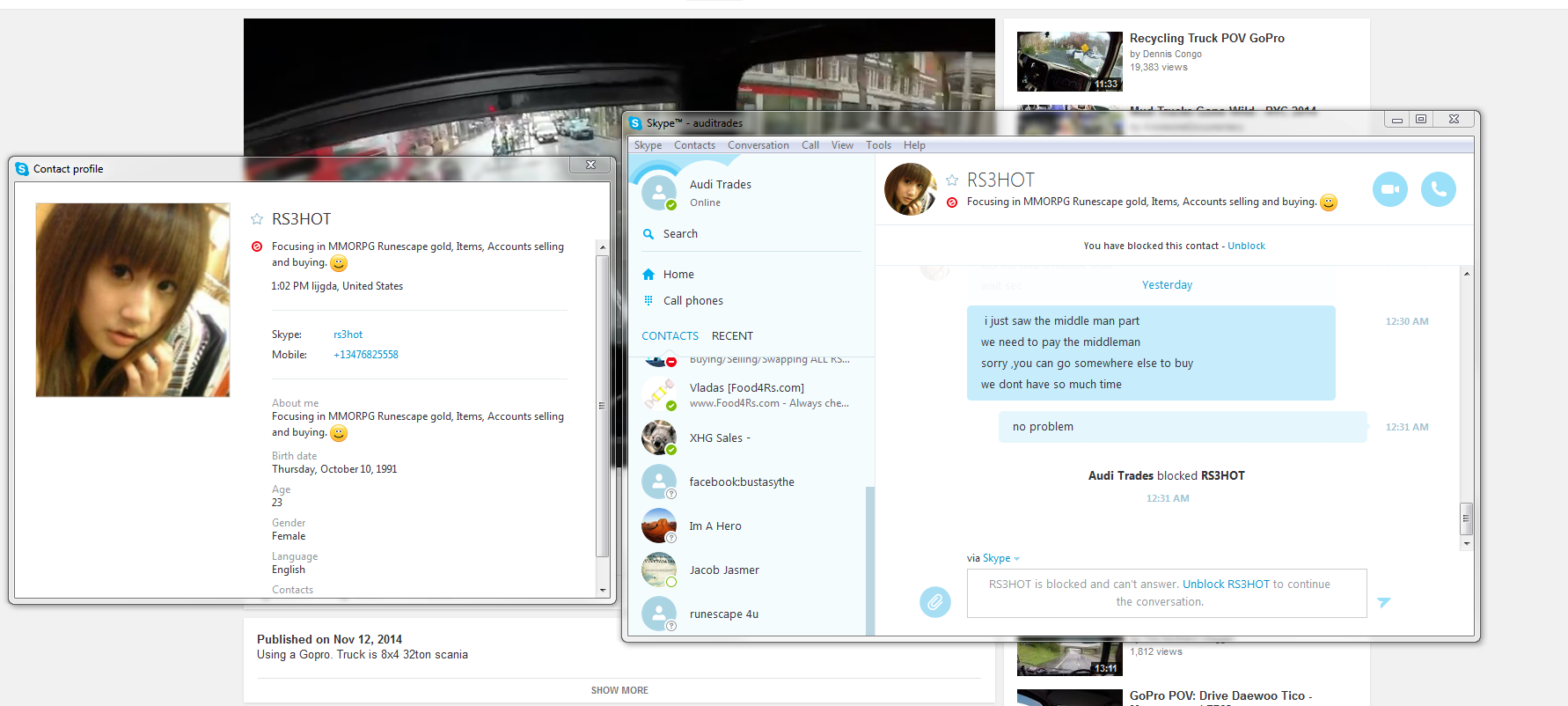Screen dimensions: 1568x706
Task: Click the chat scrollbar down arrow
Action: coord(1466,544)
